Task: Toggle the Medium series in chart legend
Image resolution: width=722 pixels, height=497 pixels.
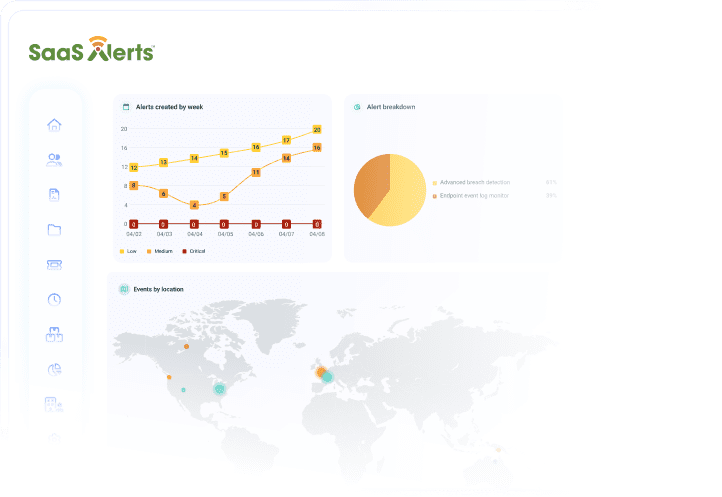Action: point(159,251)
